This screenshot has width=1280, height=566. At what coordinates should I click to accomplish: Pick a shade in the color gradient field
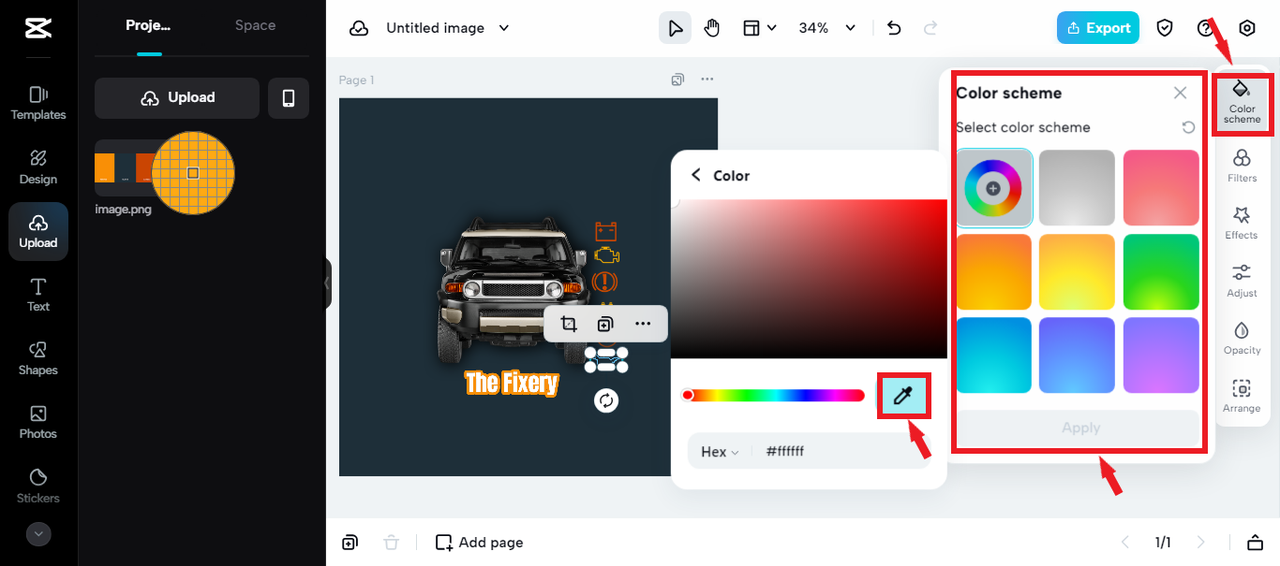[x=809, y=278]
